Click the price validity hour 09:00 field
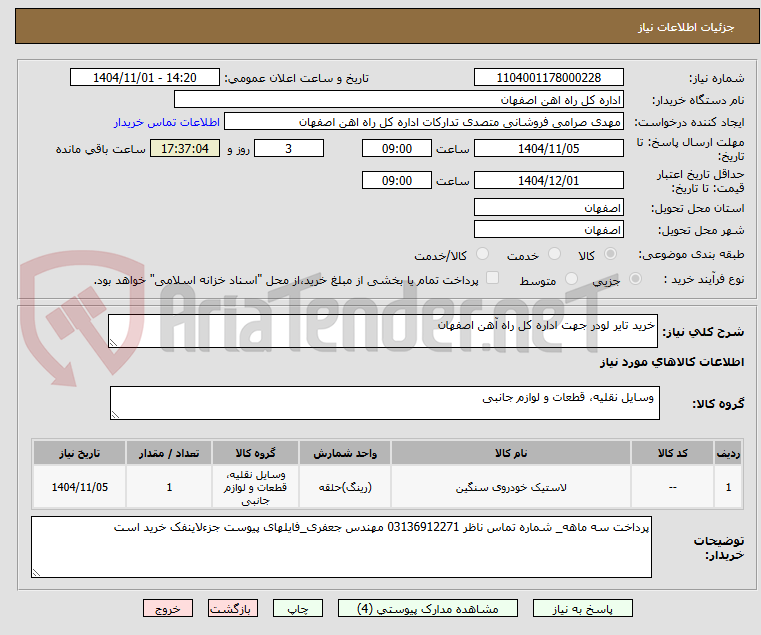The height and width of the screenshot is (635, 761). [x=397, y=181]
